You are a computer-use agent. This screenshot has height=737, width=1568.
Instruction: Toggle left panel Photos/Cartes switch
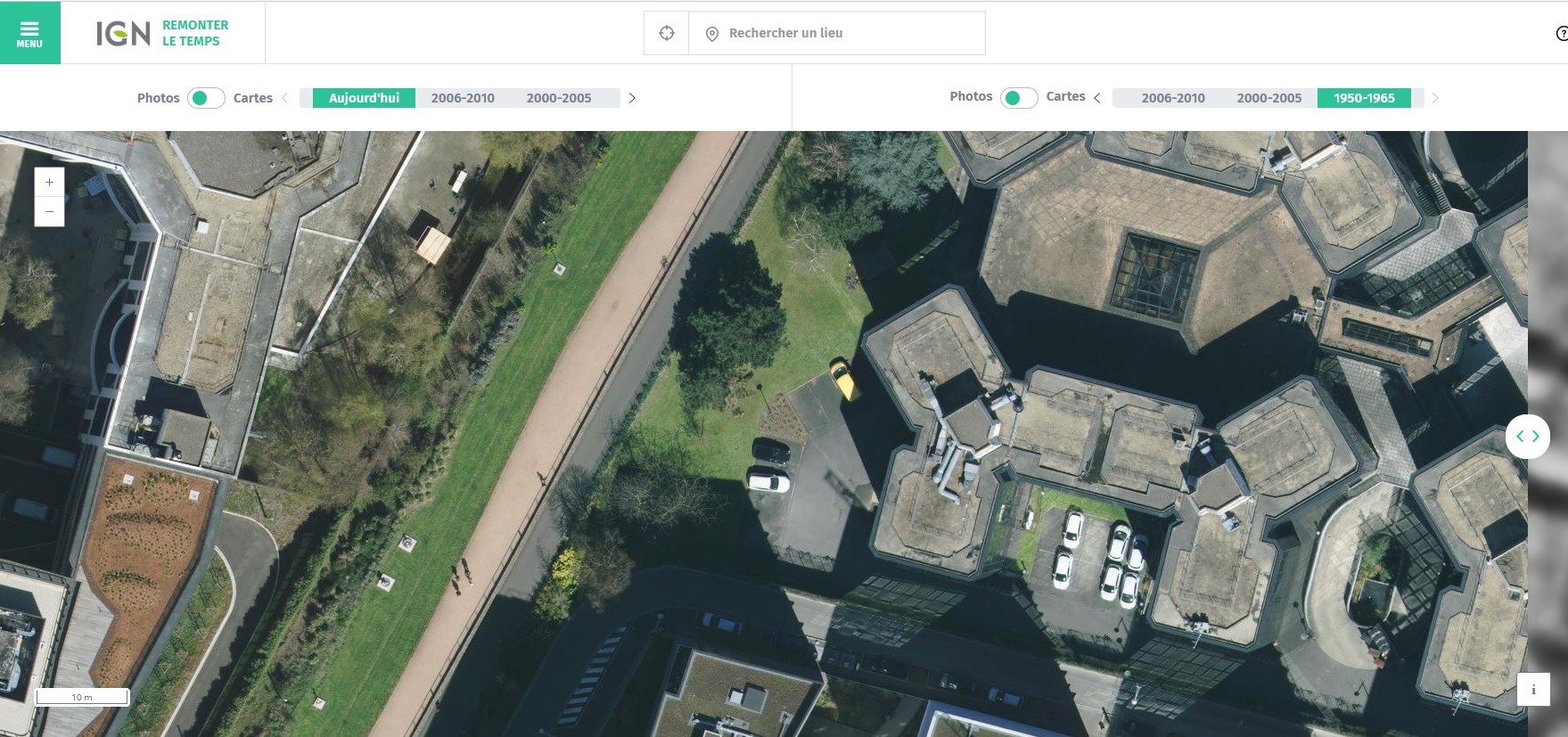(x=206, y=98)
